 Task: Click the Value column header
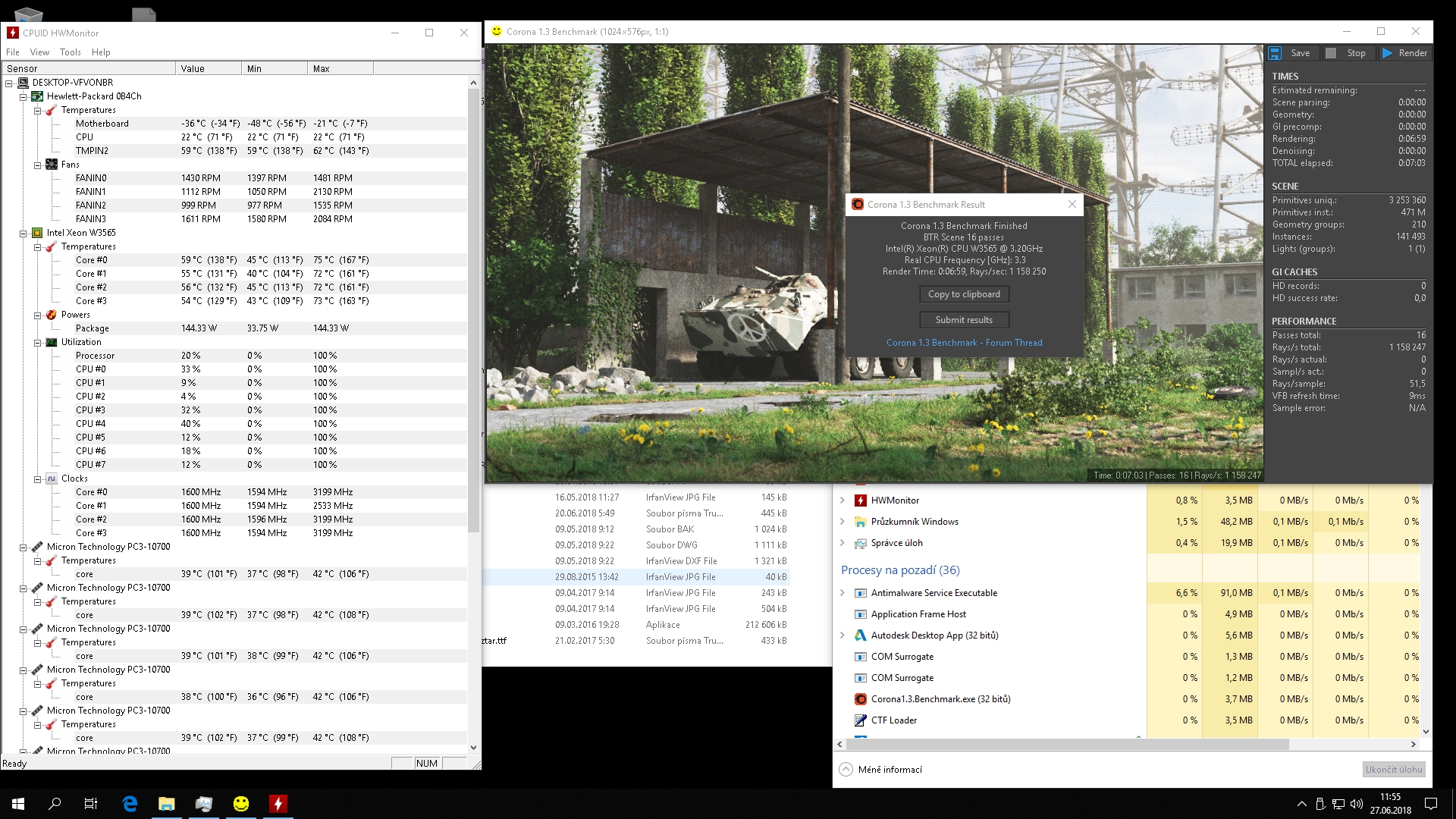pyautogui.click(x=209, y=68)
